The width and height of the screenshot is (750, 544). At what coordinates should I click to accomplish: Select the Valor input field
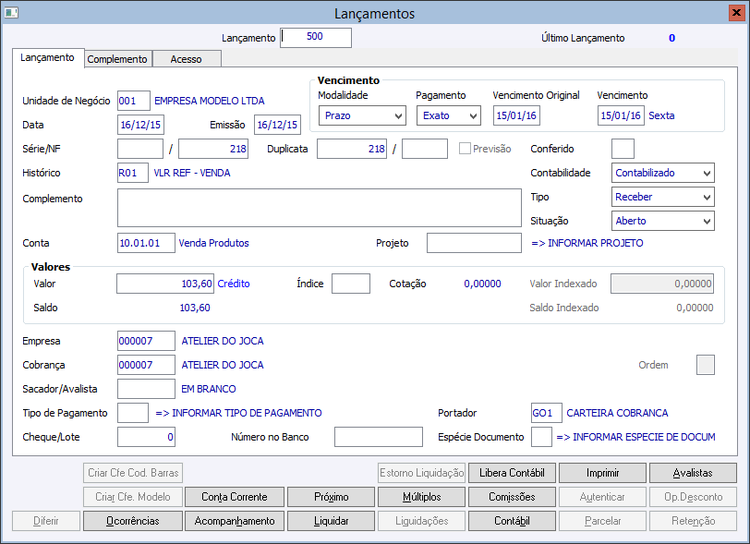[165, 284]
